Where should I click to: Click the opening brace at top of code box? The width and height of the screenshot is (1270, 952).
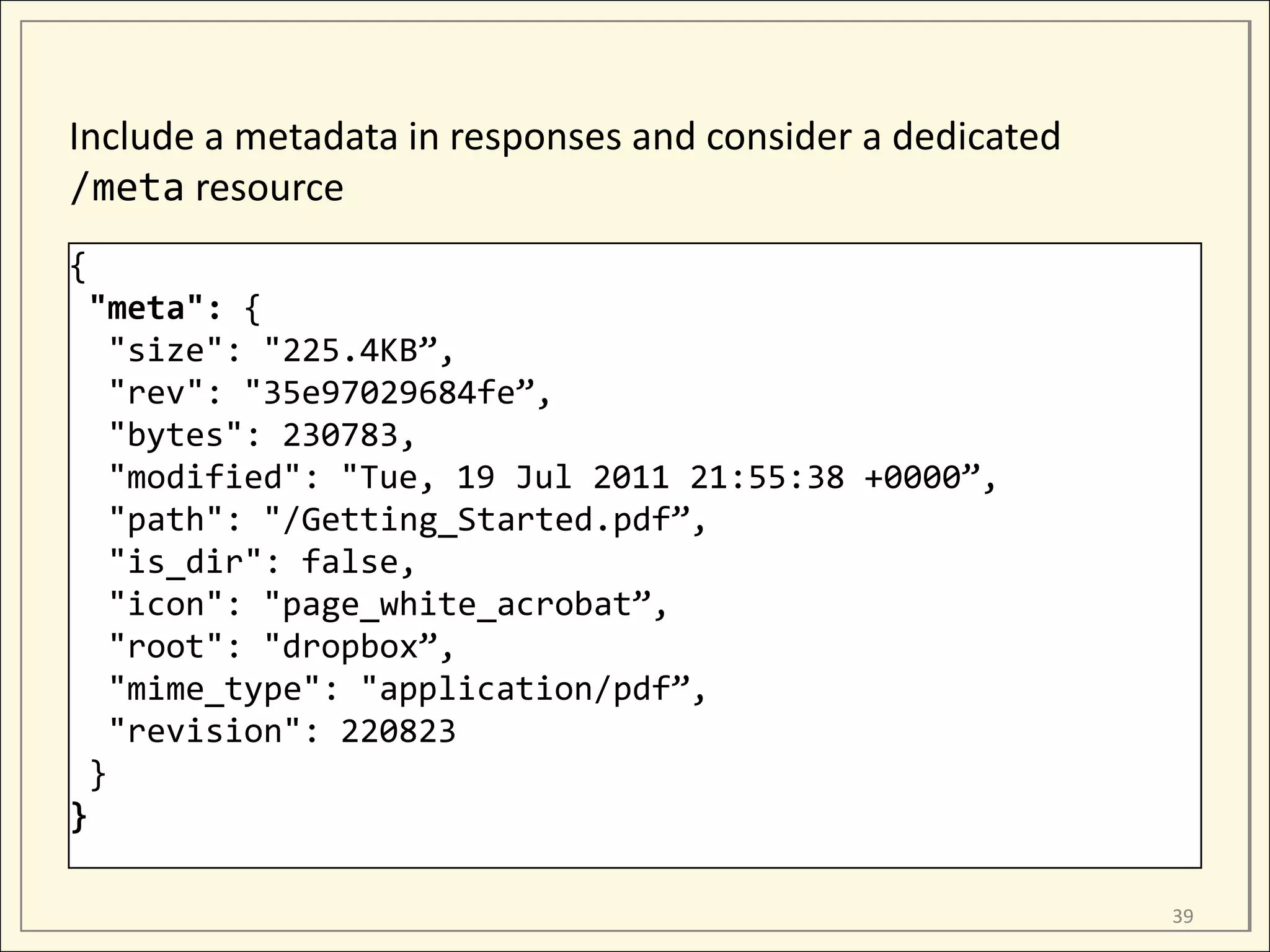tap(78, 267)
